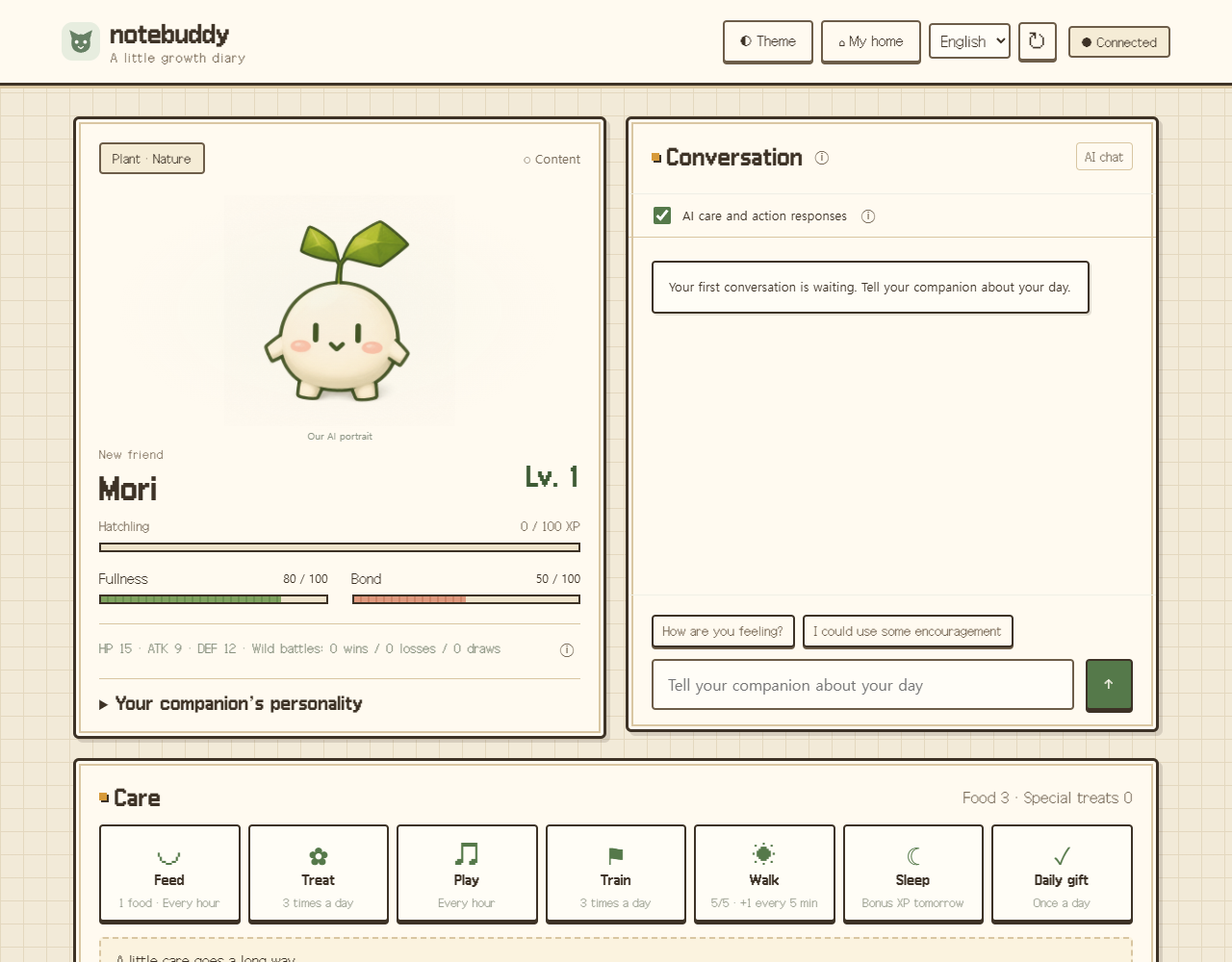Click Mori's sprout portrait image

[339, 312]
